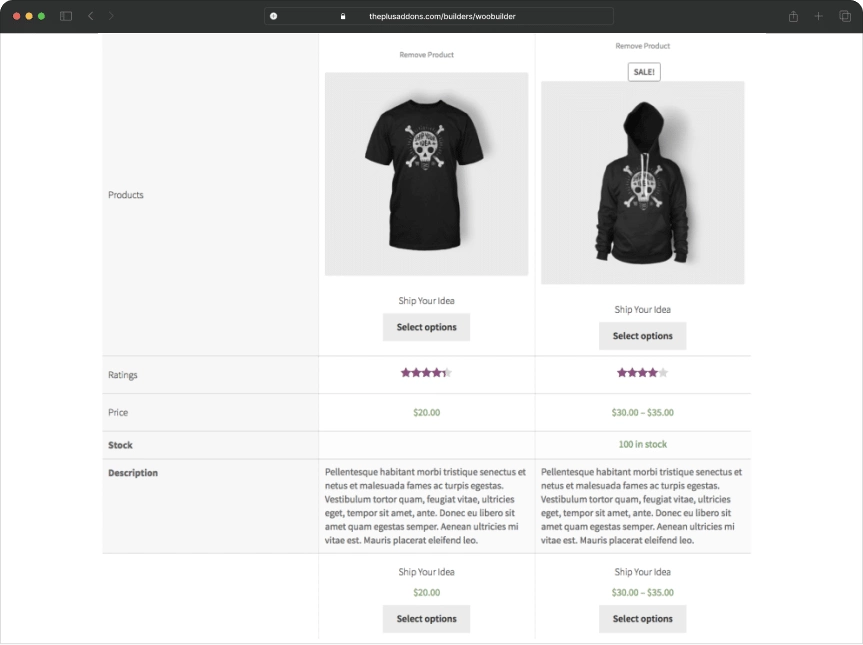863x645 pixels.
Task: Open the Ship Your Idea t-shirt link
Action: (x=426, y=300)
